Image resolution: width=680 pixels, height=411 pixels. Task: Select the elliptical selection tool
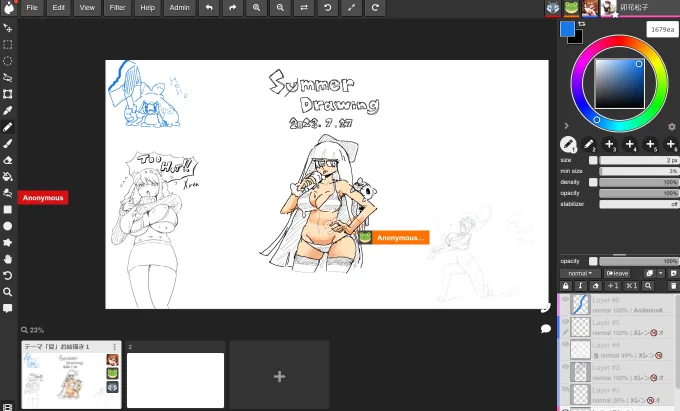click(x=7, y=61)
